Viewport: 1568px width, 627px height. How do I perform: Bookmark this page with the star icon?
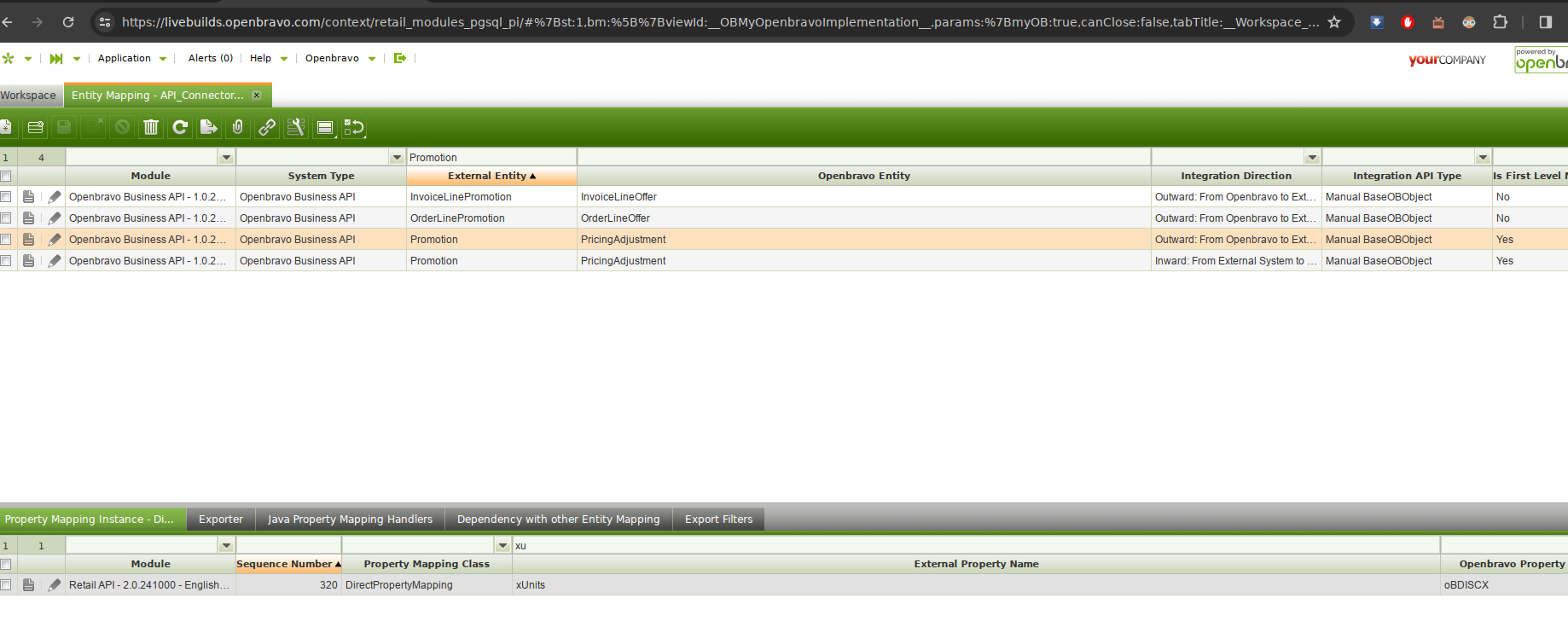(1334, 22)
